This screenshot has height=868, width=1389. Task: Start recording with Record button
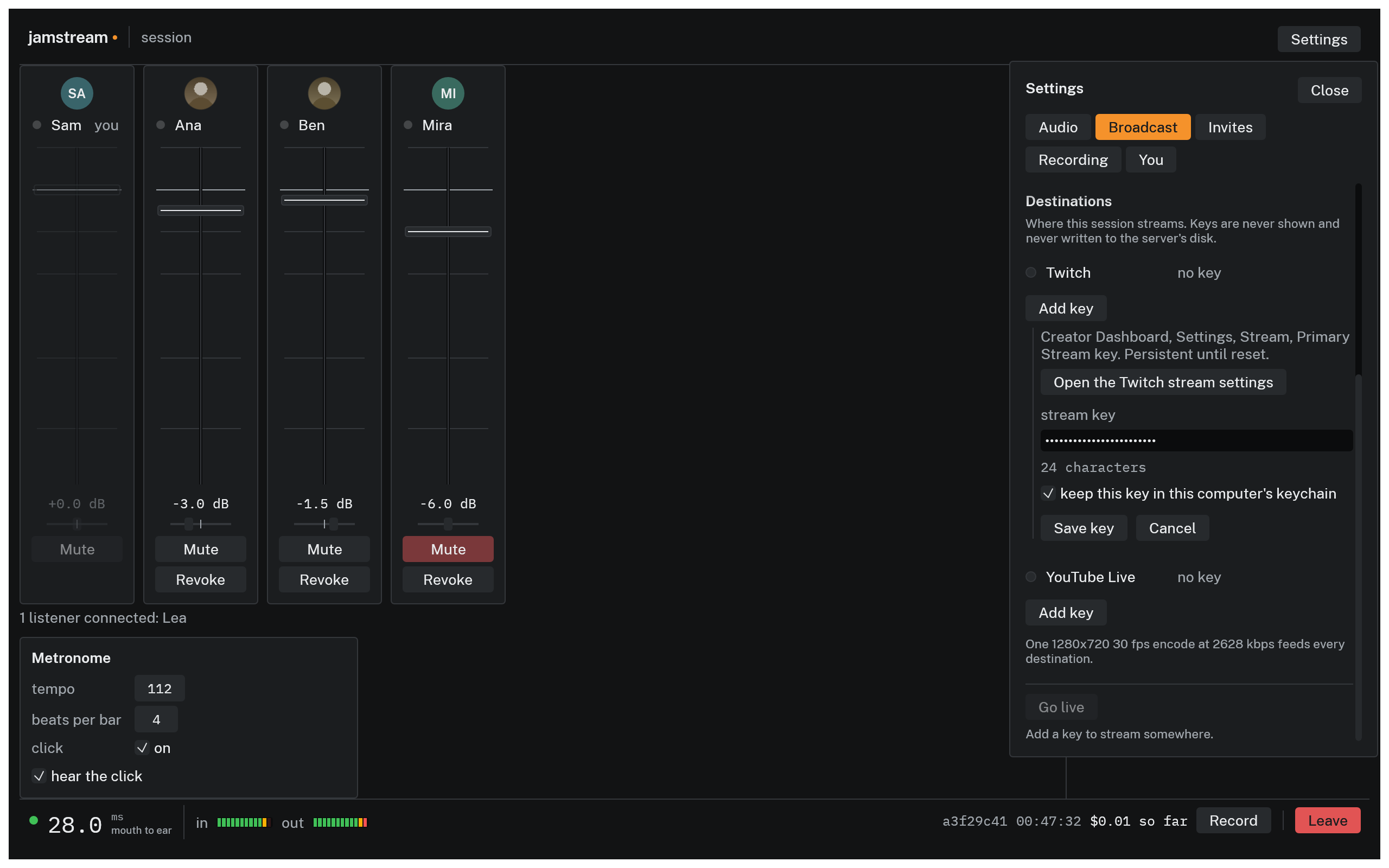point(1233,820)
